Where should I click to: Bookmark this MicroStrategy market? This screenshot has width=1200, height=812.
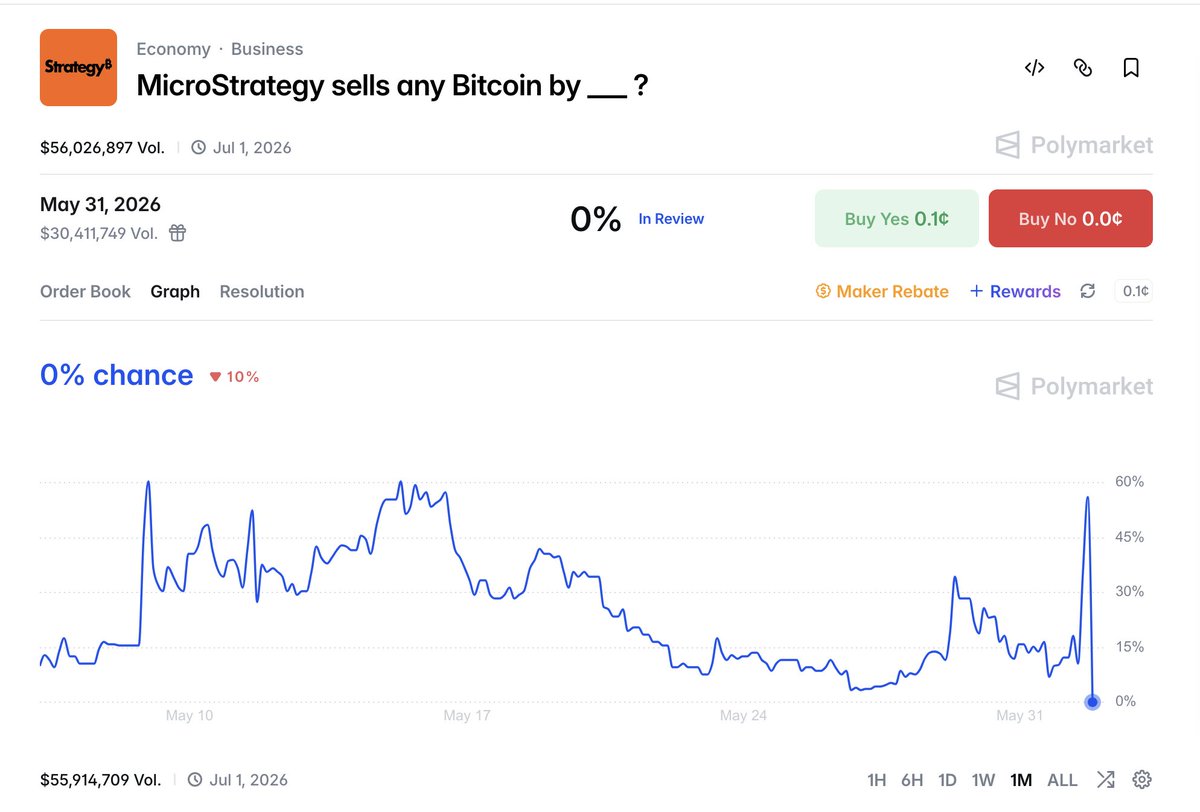[x=1131, y=68]
